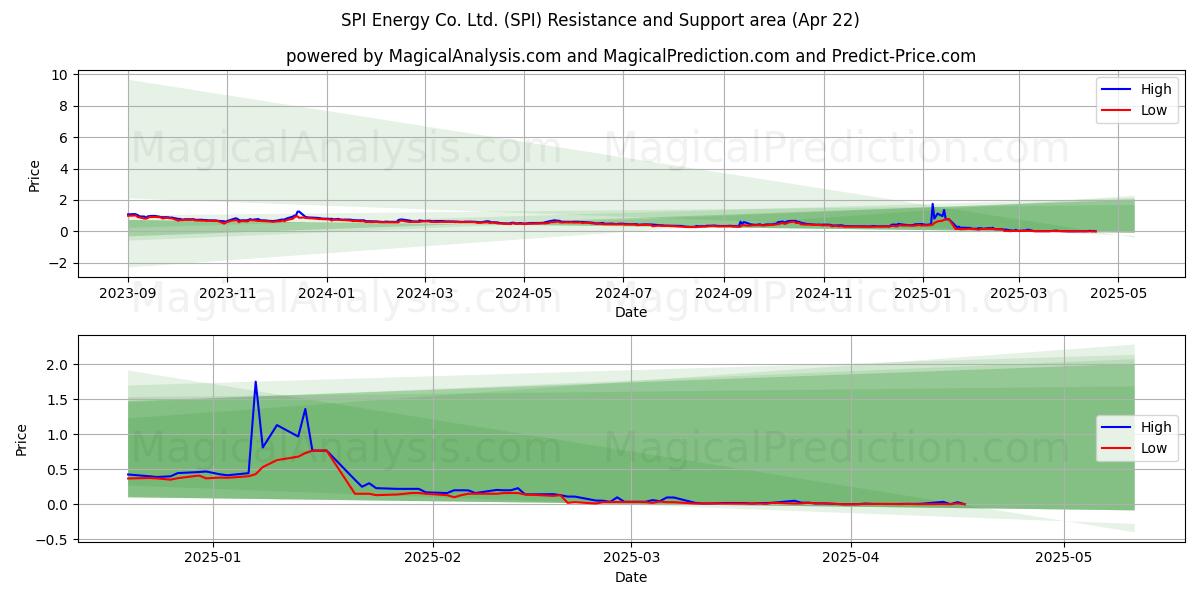
Task: Click the '2023-11' date tick label
Action: coord(226,294)
